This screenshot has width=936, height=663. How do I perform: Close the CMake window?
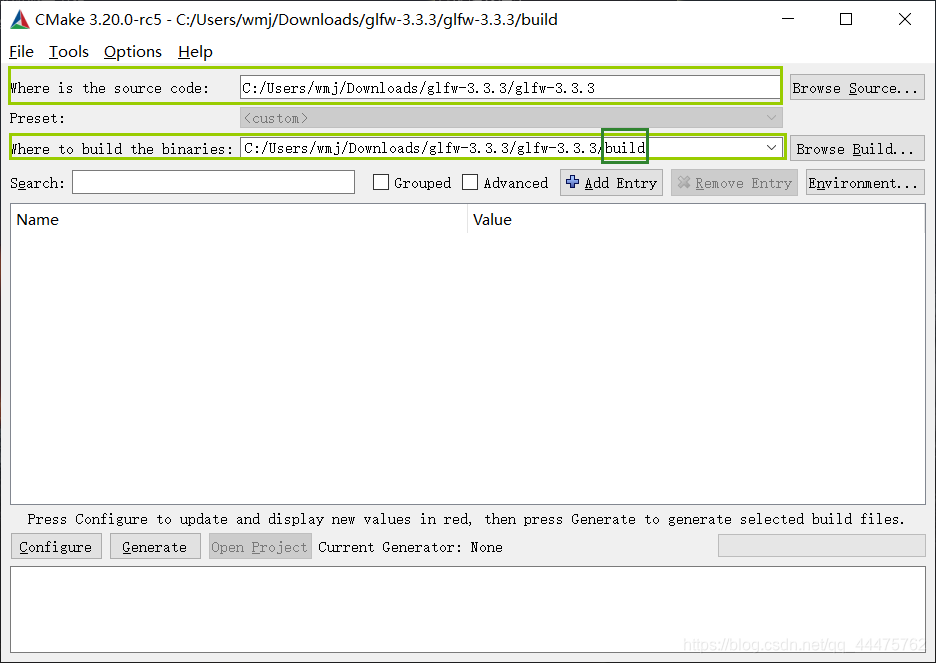pos(905,19)
